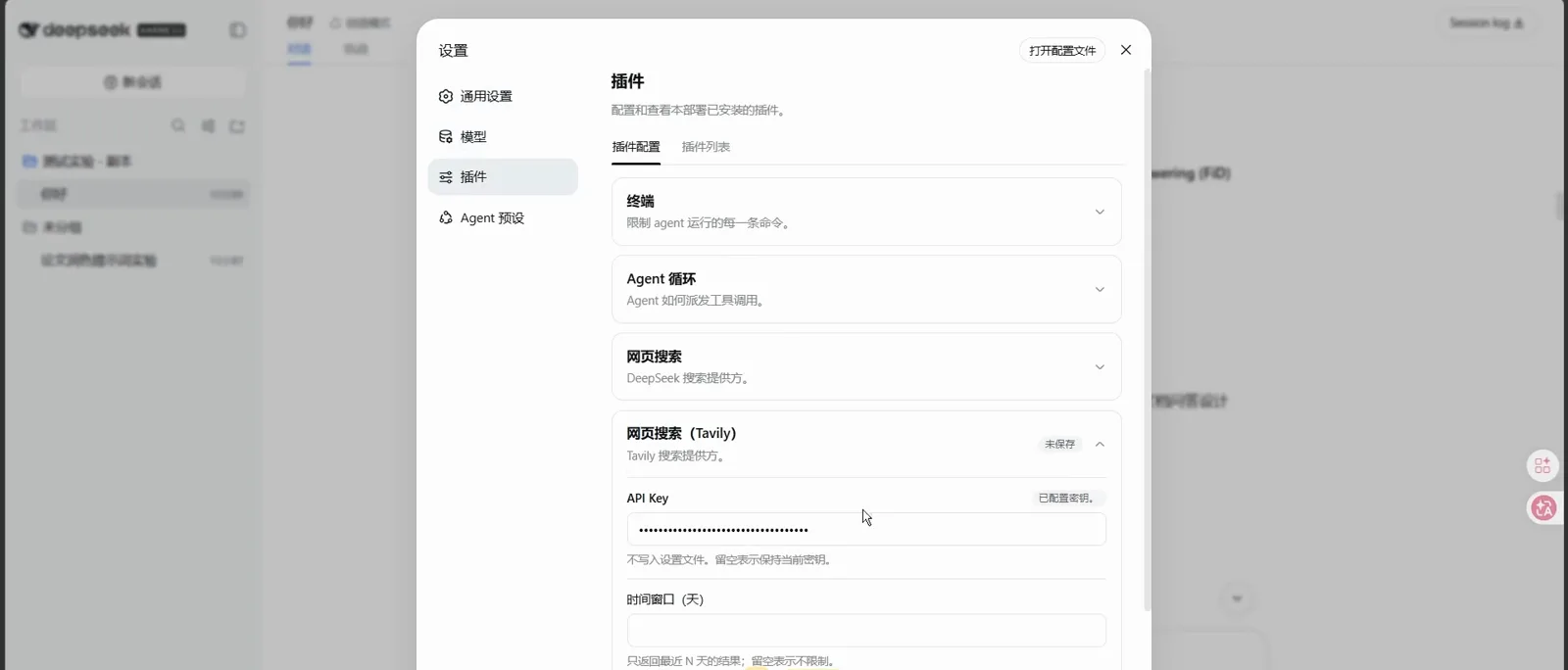Click the Agent 循环 section title
The width and height of the screenshot is (1568, 670).
click(661, 279)
